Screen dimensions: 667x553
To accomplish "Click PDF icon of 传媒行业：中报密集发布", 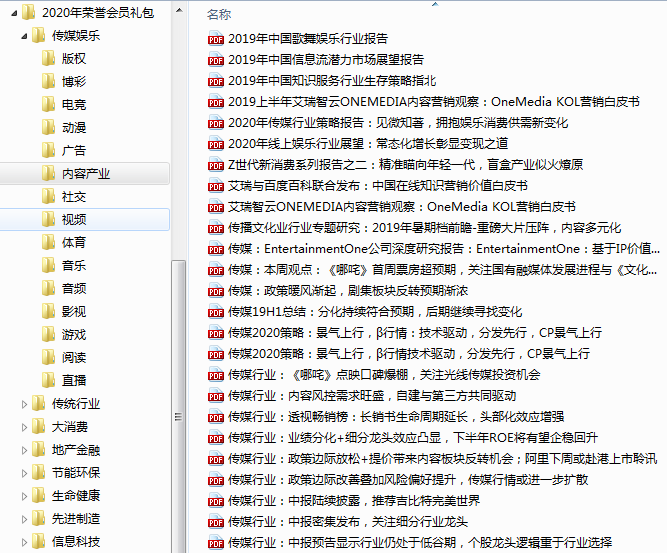I will click(216, 522).
